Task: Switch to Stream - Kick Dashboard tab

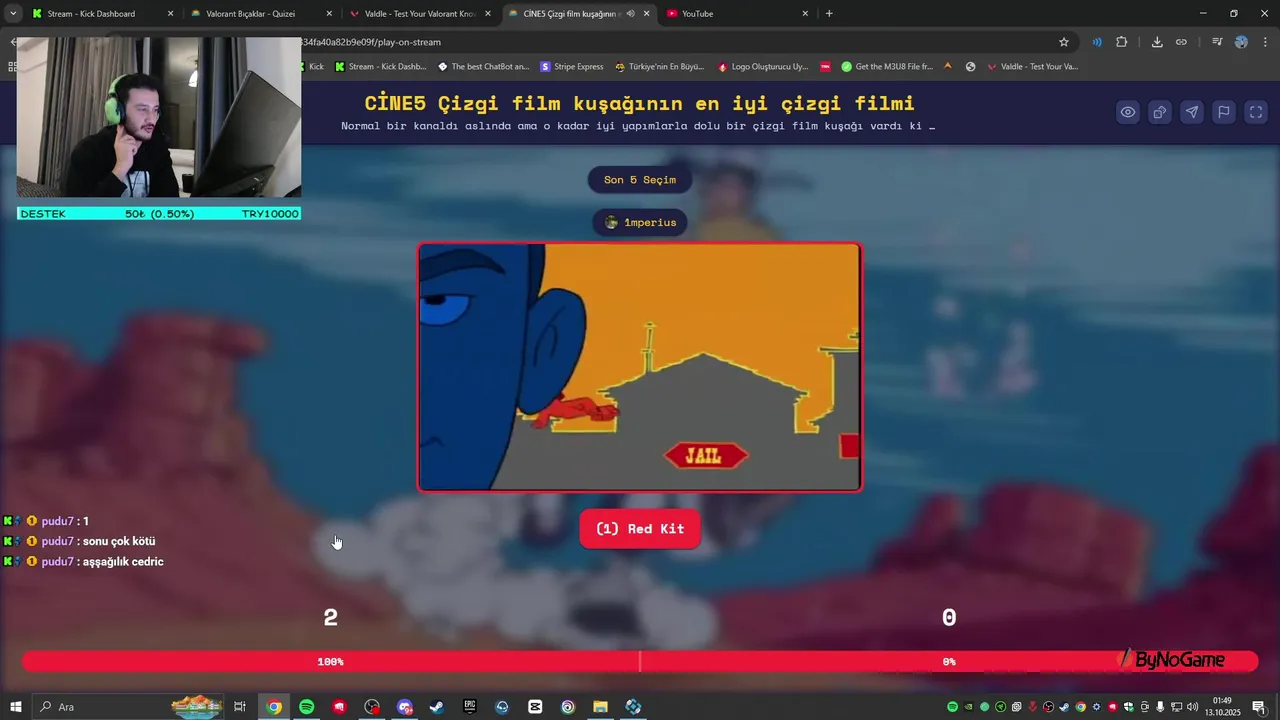Action: [x=101, y=14]
